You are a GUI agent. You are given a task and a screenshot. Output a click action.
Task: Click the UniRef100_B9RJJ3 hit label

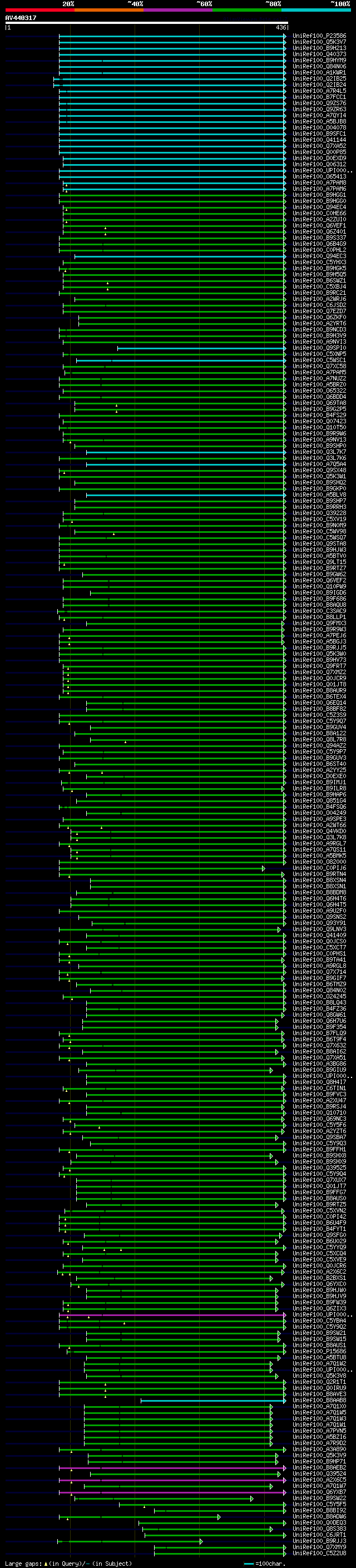pyautogui.click(x=319, y=1541)
